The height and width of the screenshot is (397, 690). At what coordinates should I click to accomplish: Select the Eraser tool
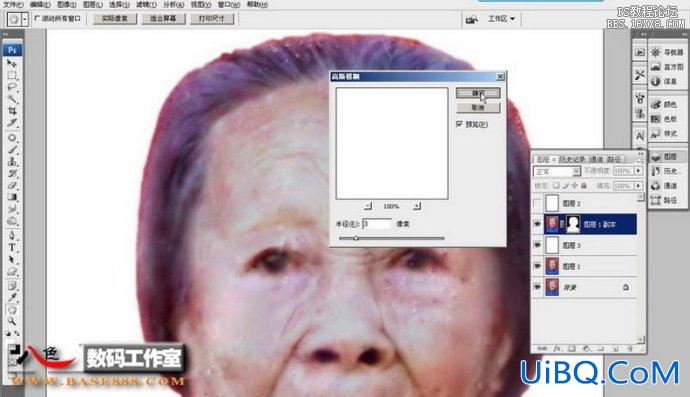tap(12, 185)
